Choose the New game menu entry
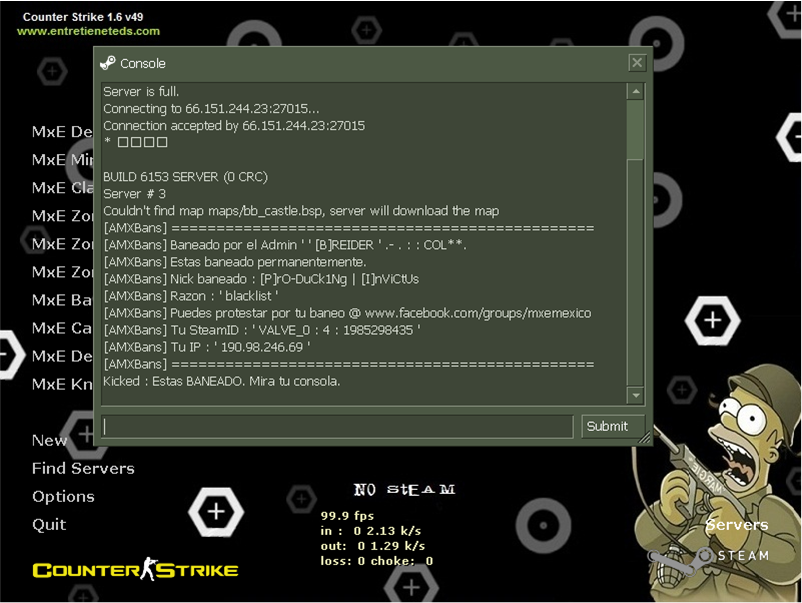Viewport: 802px width, 603px height. (49, 440)
